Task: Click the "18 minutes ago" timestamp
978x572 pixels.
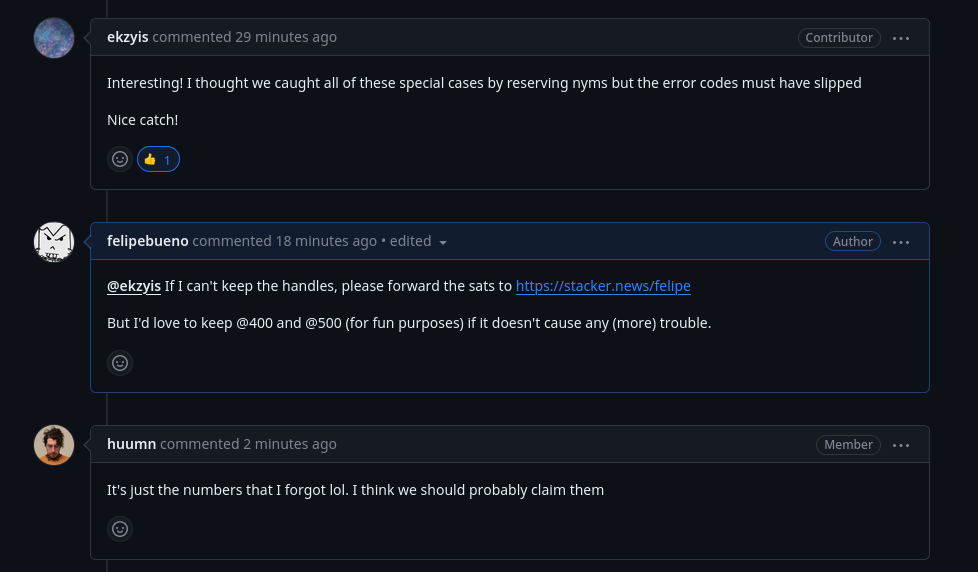Action: pyautogui.click(x=326, y=241)
